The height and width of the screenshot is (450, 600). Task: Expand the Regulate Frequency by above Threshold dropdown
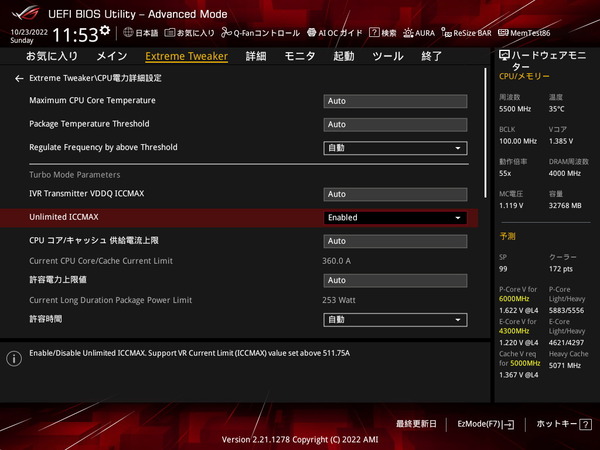point(395,148)
